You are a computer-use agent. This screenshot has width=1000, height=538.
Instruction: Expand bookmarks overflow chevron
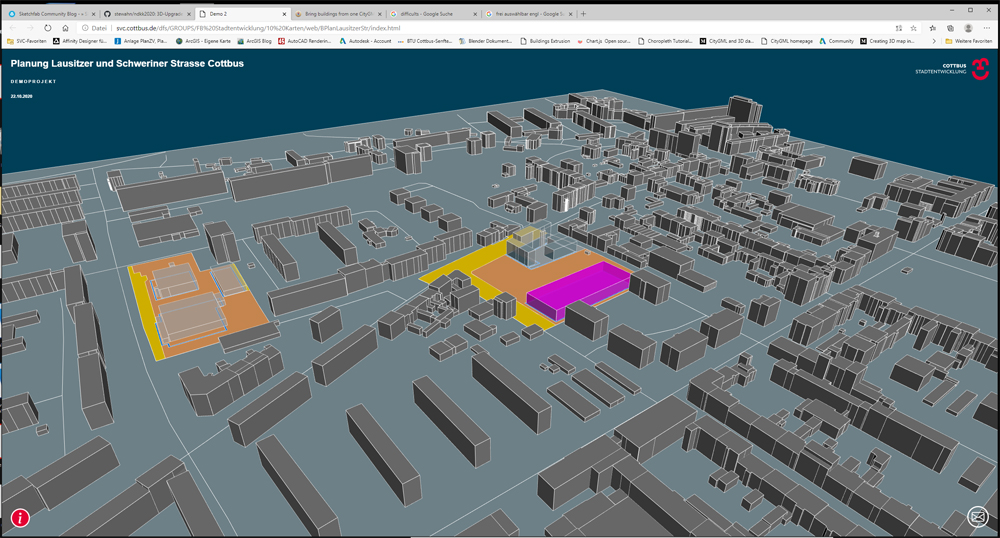pos(934,41)
